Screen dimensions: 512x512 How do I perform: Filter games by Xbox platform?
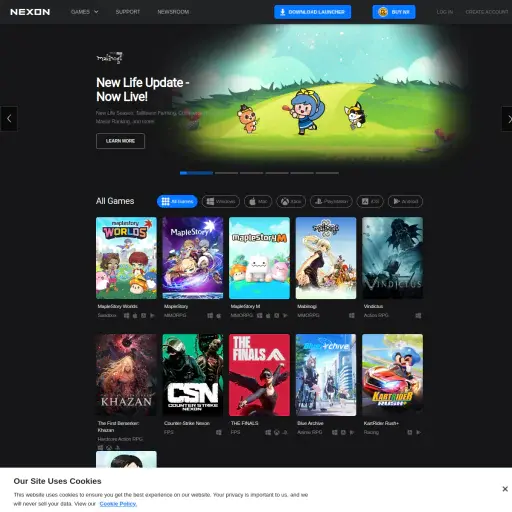(x=291, y=201)
